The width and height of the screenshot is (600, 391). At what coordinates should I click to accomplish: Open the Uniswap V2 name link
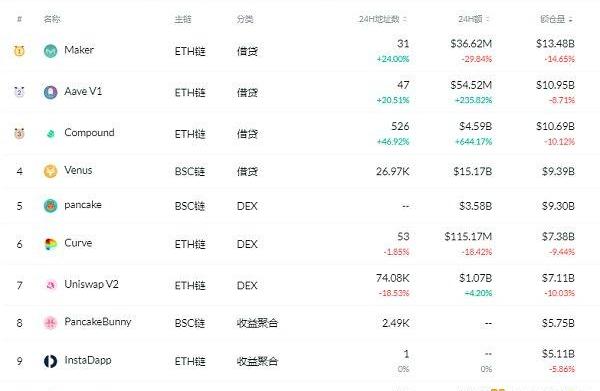91,284
